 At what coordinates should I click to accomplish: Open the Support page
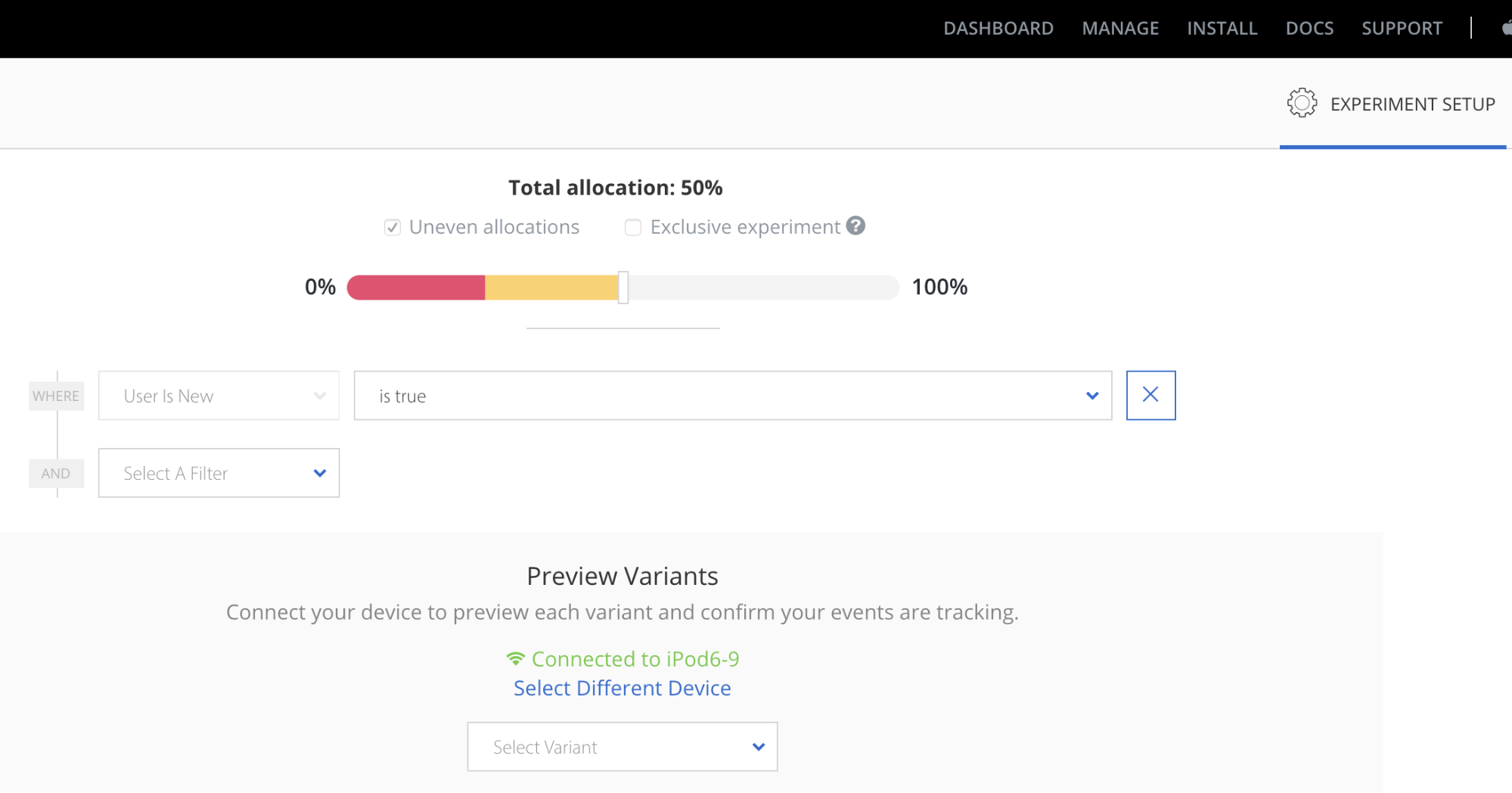pos(1402,29)
